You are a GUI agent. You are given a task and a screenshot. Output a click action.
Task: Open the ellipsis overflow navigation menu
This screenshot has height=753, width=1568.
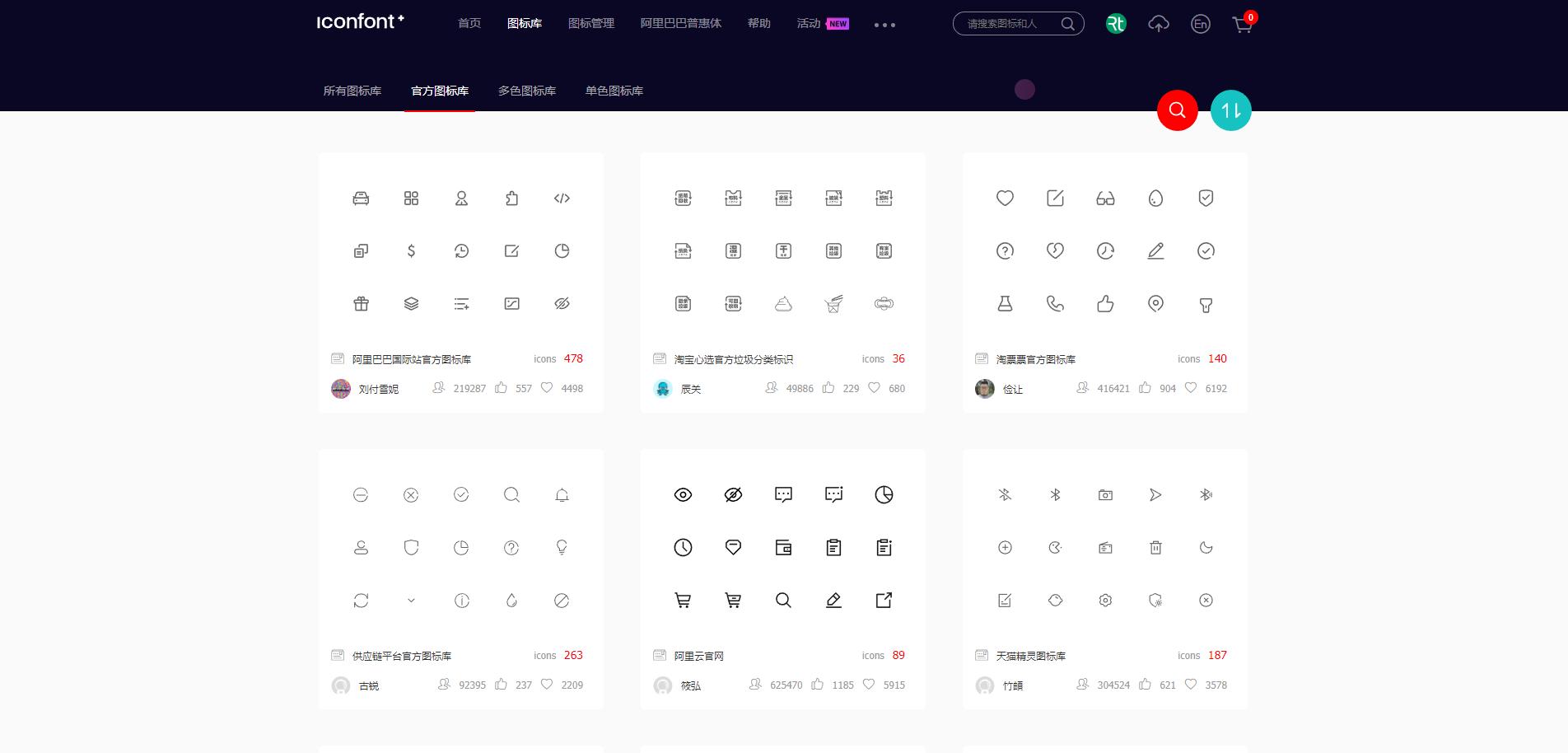point(884,25)
